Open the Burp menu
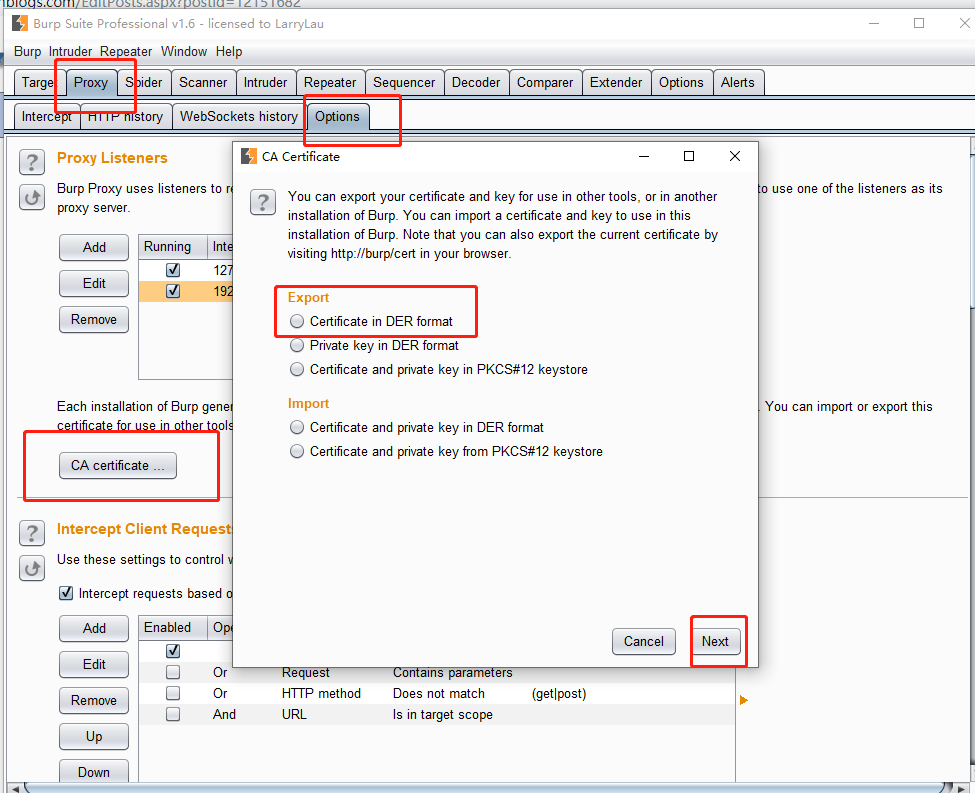The height and width of the screenshot is (793, 975). point(27,52)
